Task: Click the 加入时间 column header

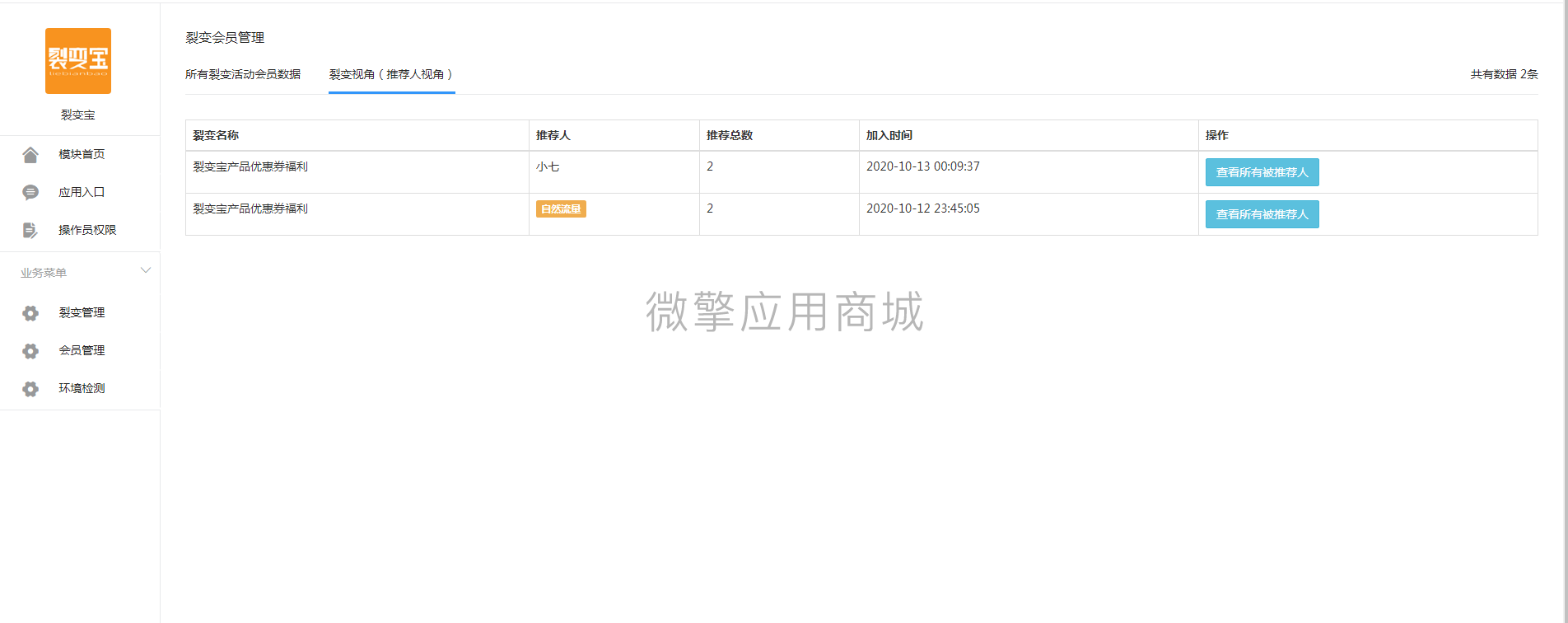Action: pos(889,135)
